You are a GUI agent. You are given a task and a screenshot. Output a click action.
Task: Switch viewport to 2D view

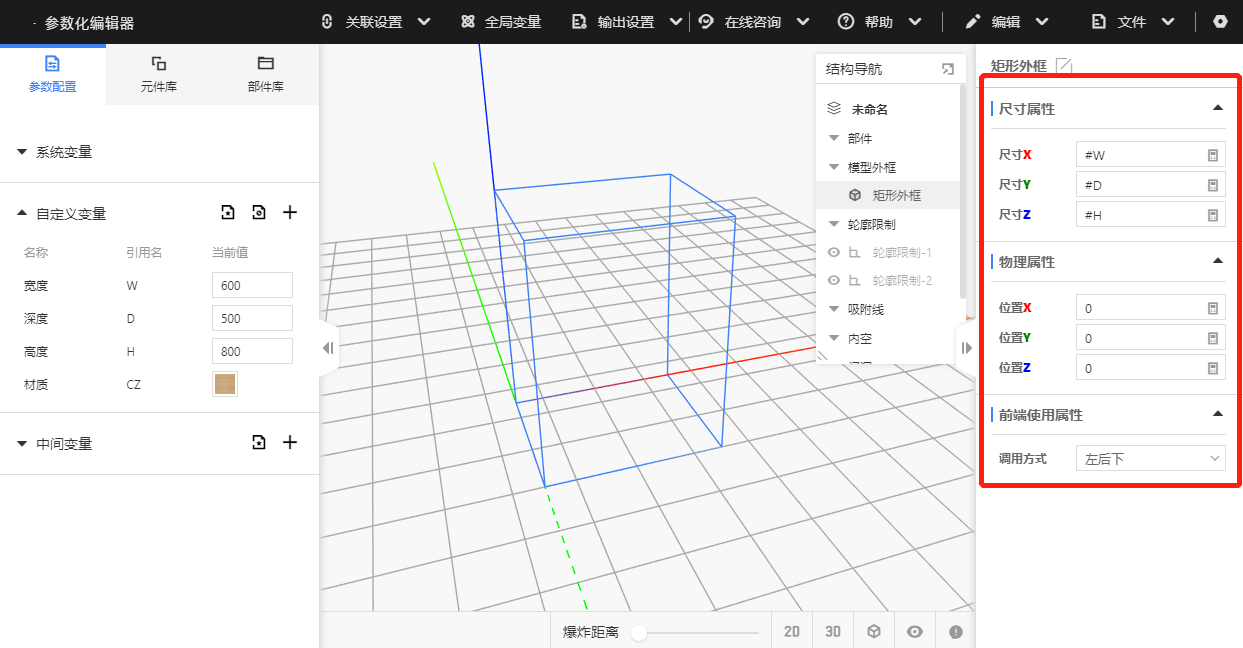[x=792, y=631]
